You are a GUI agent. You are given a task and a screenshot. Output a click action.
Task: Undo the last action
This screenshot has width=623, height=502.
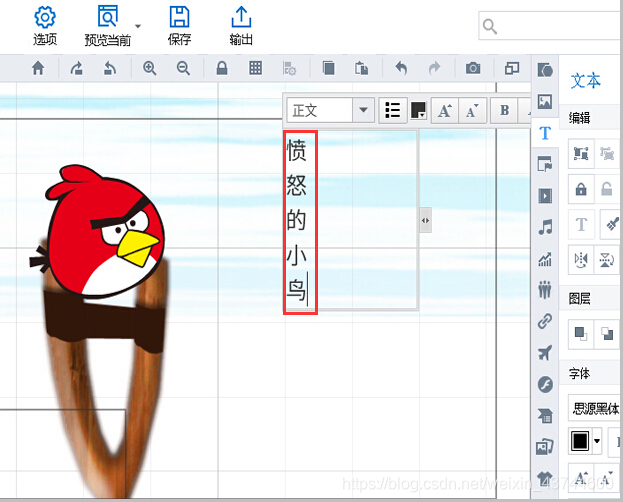coord(401,68)
